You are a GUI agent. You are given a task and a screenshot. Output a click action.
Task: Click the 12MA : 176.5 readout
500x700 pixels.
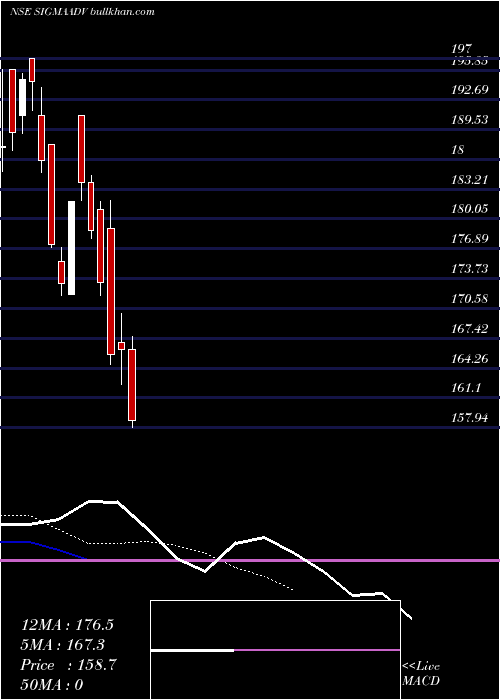[x=67, y=625]
